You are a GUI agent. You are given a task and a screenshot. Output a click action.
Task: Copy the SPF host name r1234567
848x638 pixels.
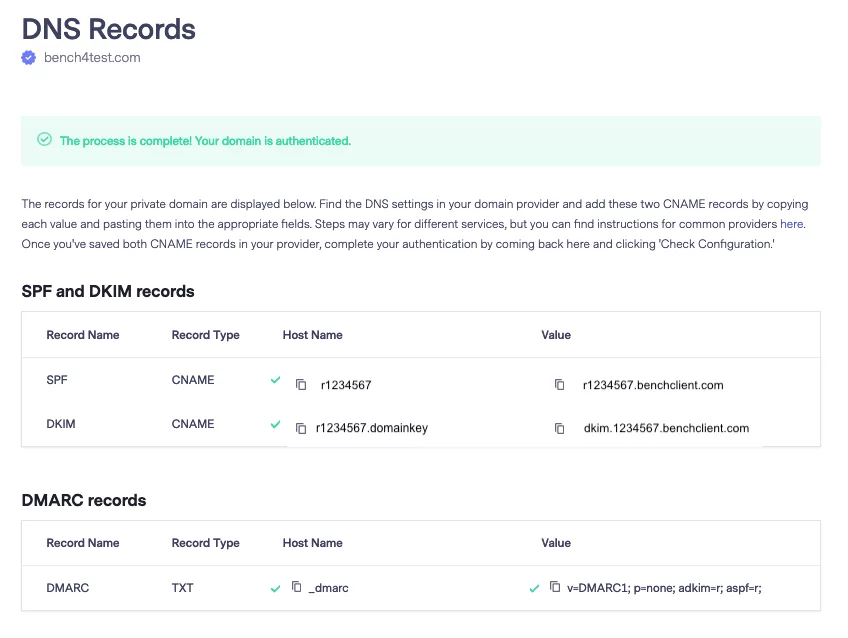click(x=300, y=385)
